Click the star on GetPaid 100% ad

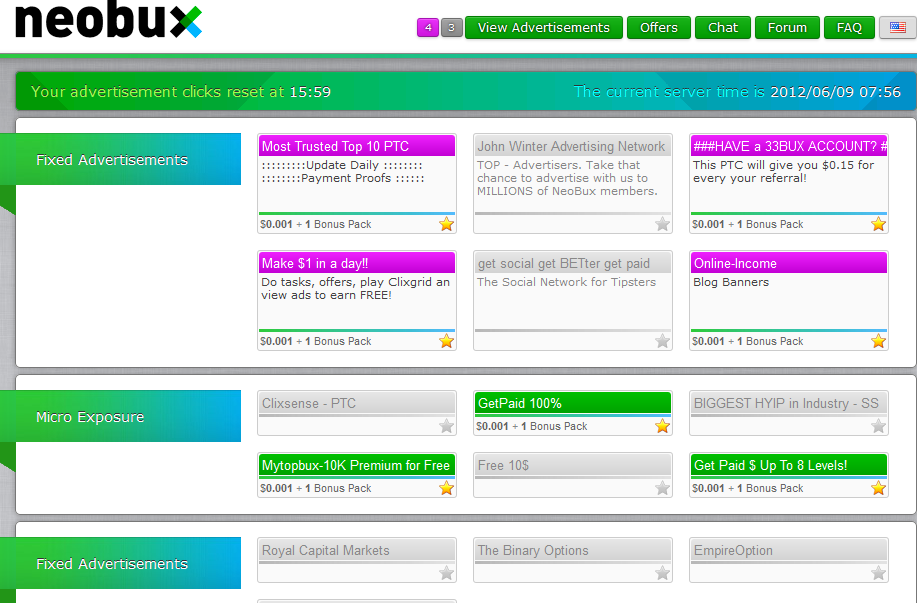pyautogui.click(x=663, y=426)
